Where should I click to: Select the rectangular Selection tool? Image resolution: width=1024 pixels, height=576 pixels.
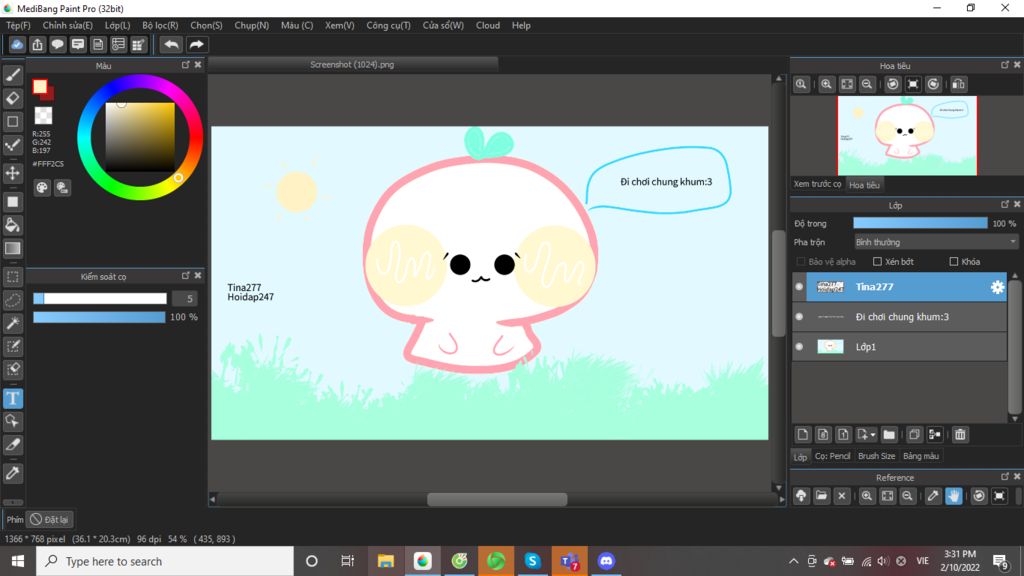click(12, 277)
